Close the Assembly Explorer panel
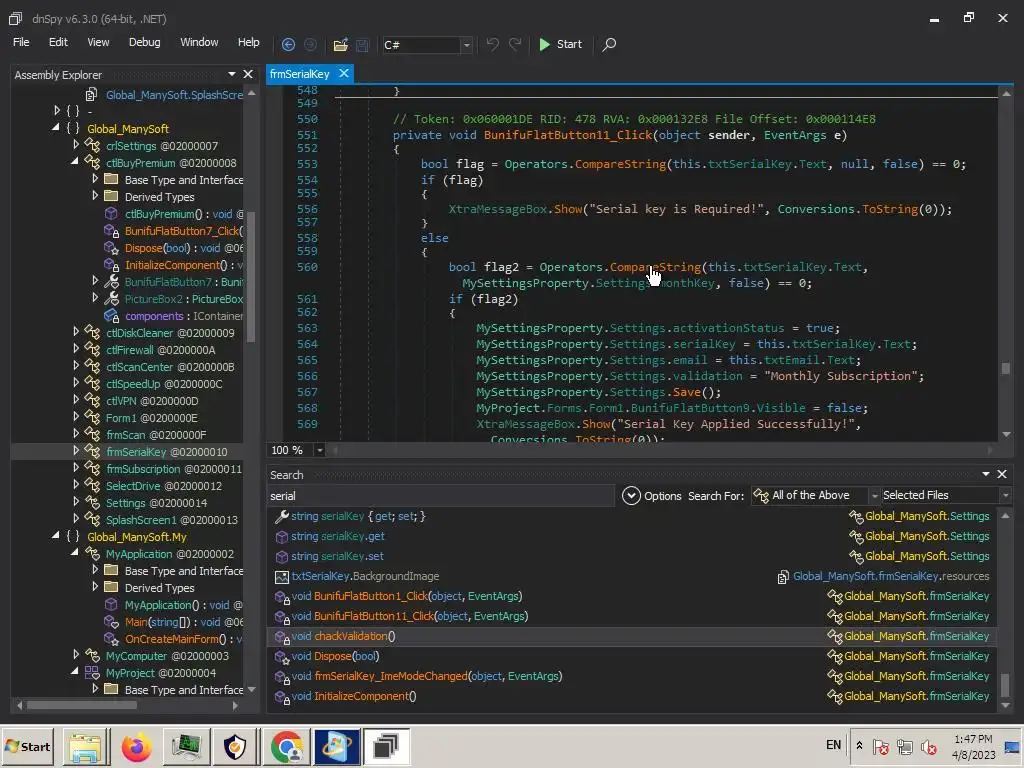The width and height of the screenshot is (1024, 768). point(248,74)
